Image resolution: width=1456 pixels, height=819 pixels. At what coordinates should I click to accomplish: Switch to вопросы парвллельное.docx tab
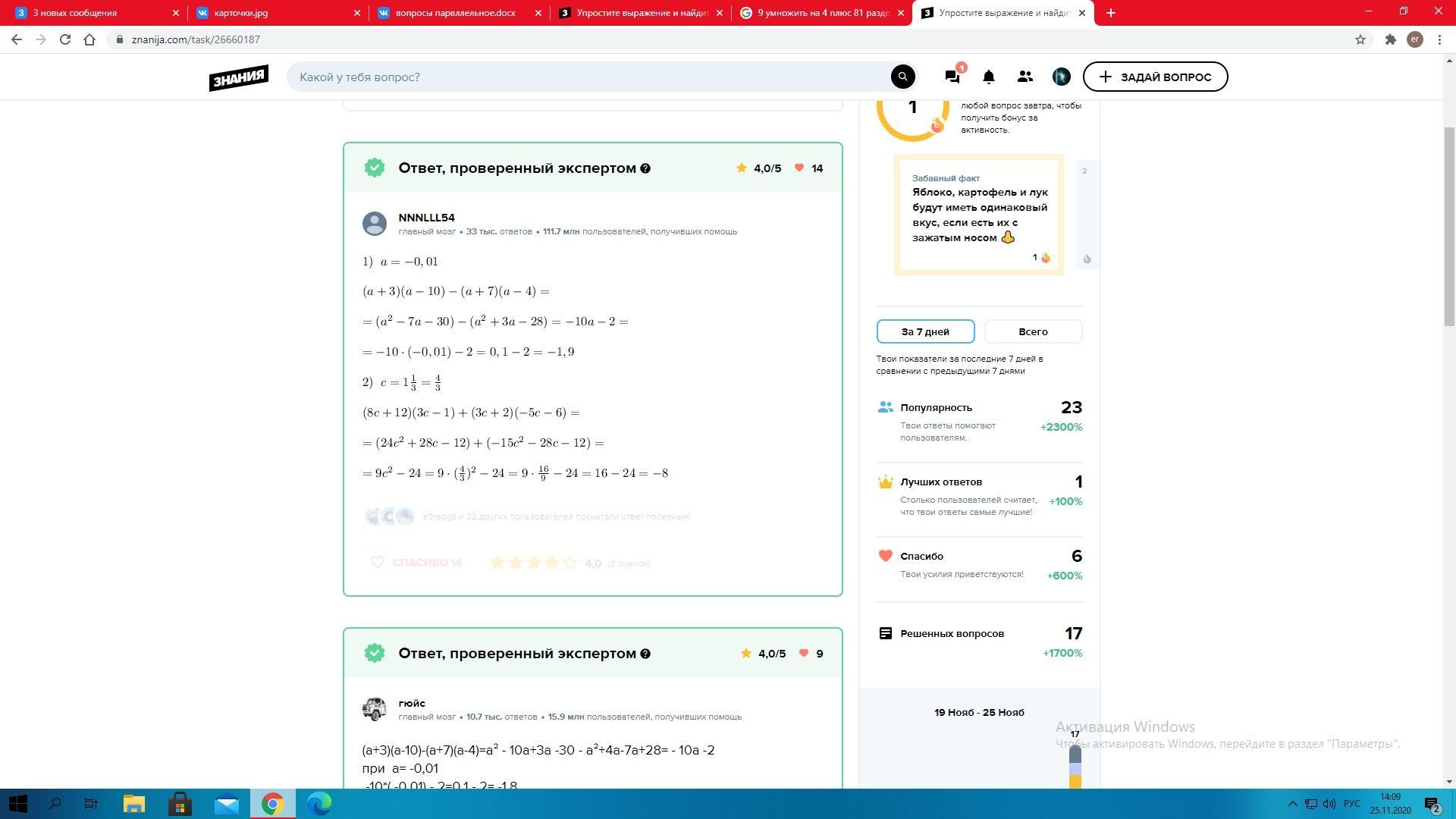pyautogui.click(x=455, y=13)
